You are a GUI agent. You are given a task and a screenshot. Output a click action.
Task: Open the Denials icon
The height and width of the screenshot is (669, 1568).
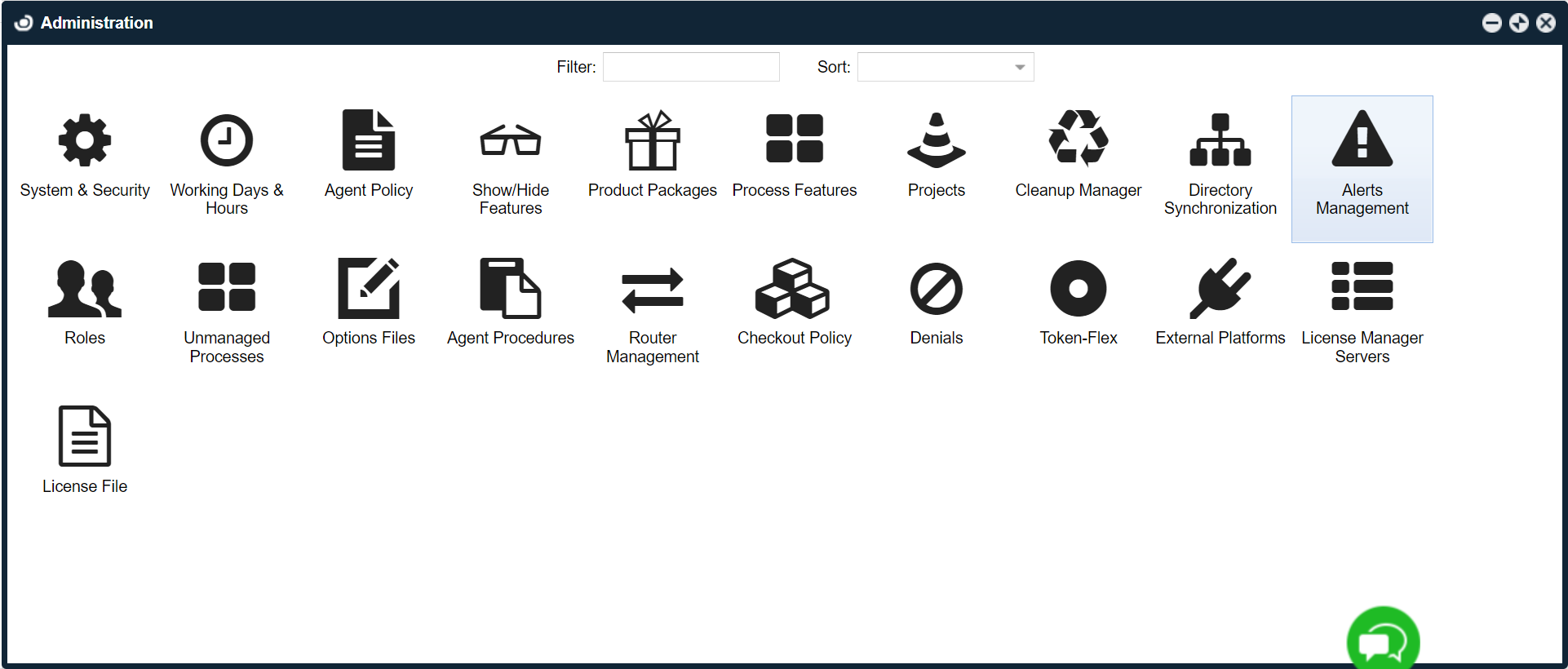[937, 289]
